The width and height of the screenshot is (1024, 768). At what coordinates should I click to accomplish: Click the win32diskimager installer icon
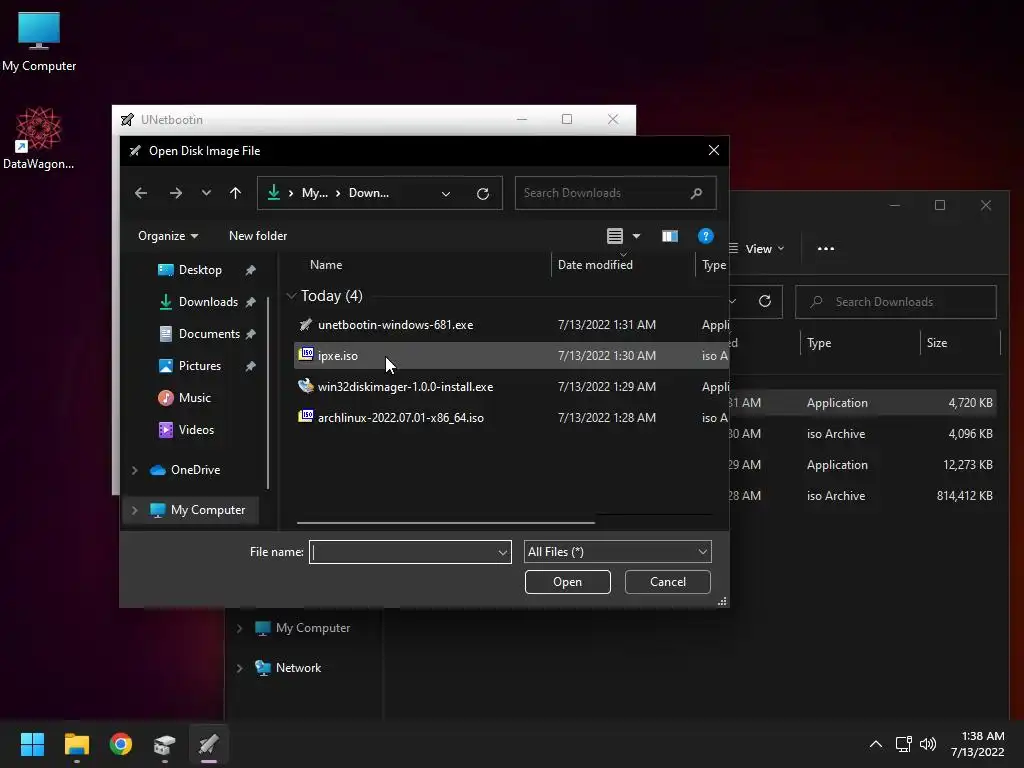point(306,385)
